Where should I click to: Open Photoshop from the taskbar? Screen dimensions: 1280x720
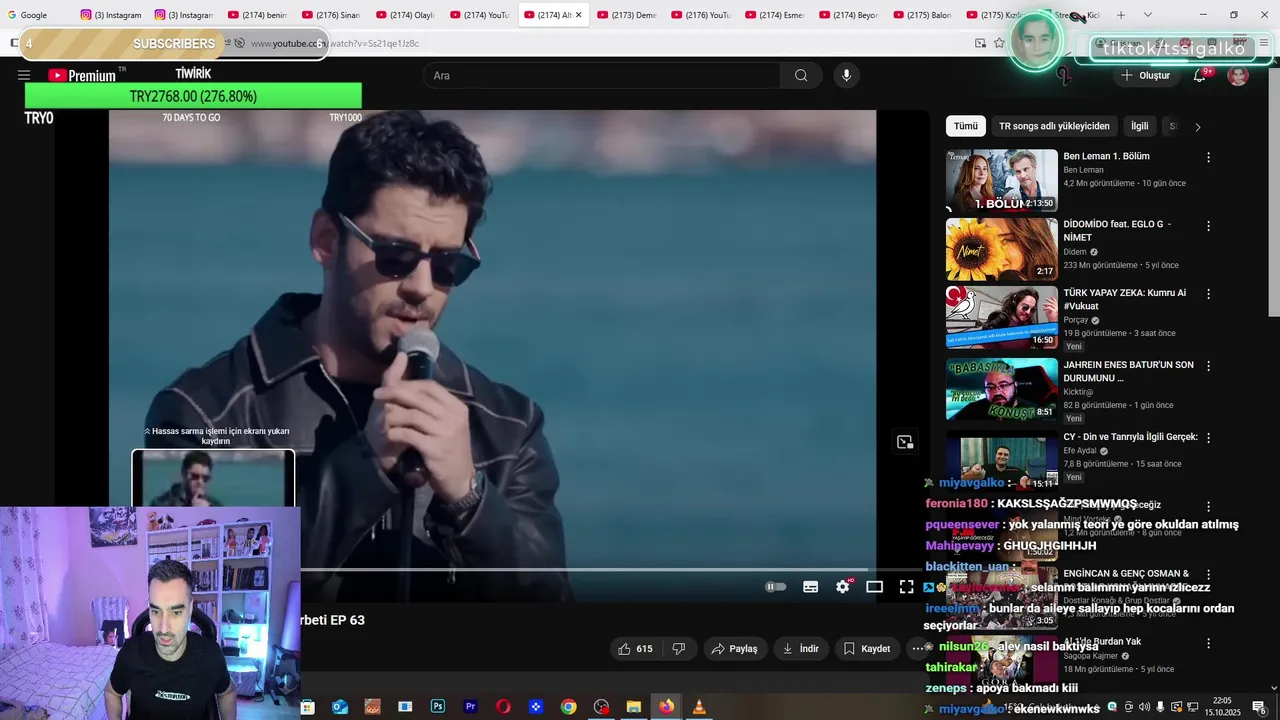pos(437,707)
